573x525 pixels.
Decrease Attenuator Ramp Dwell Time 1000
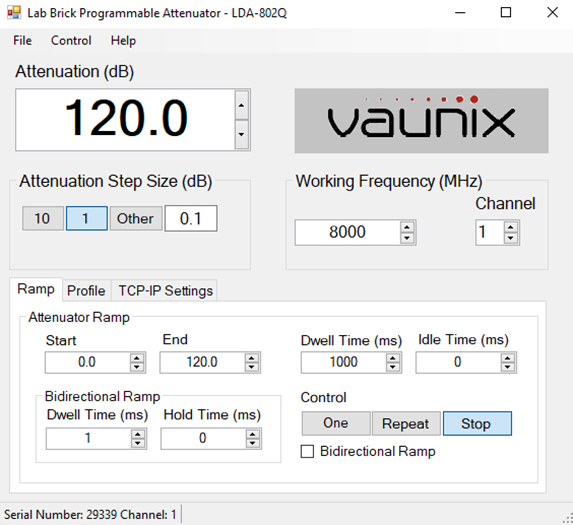click(393, 367)
